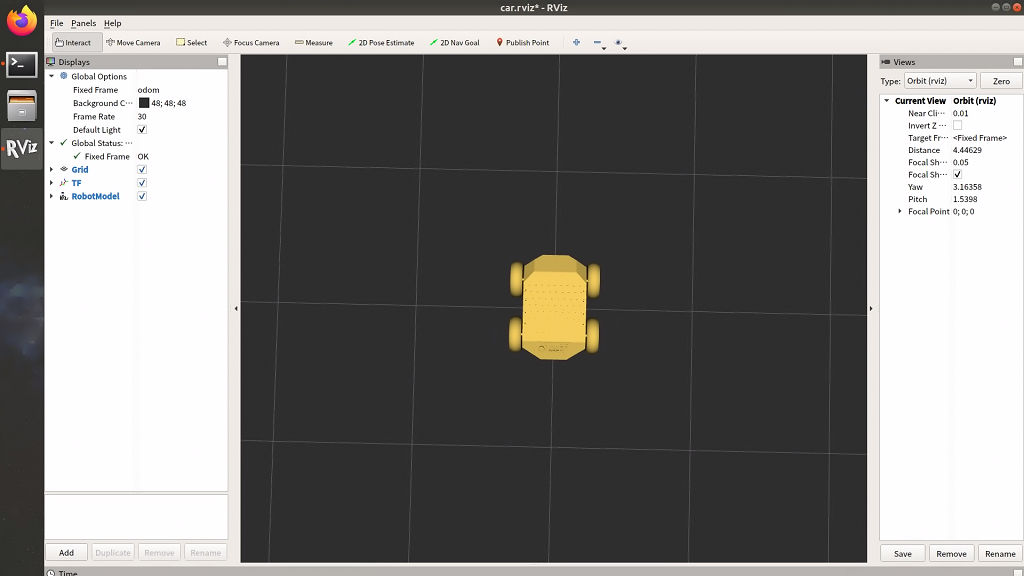1024x576 pixels.
Task: Open the view Type dropdown
Action: click(x=940, y=81)
